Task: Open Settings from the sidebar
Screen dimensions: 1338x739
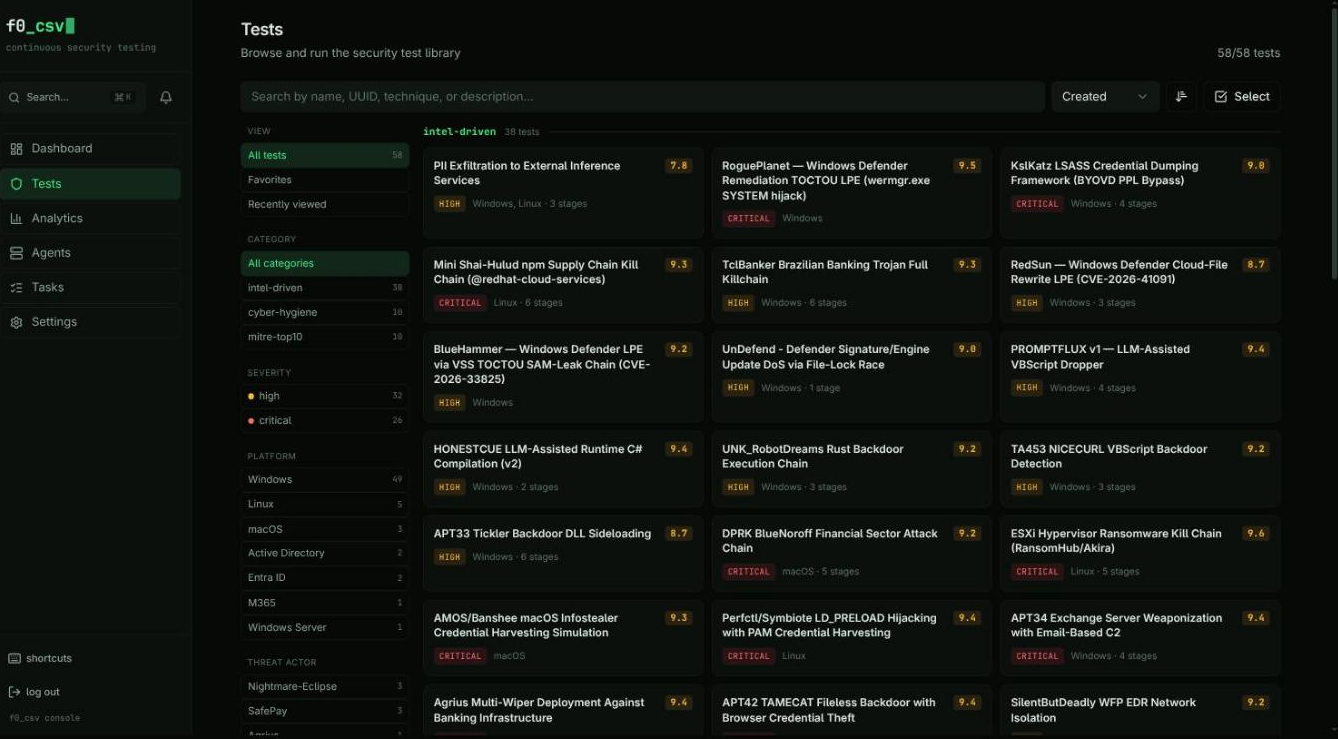Action: [x=90, y=322]
